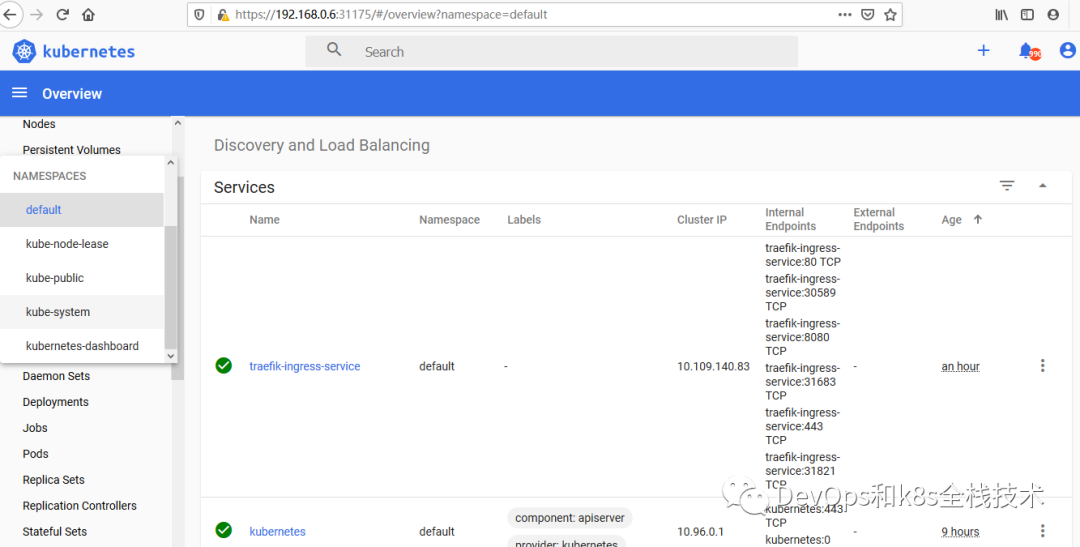
Task: Toggle the browser sidebar icon
Action: coord(1027,14)
